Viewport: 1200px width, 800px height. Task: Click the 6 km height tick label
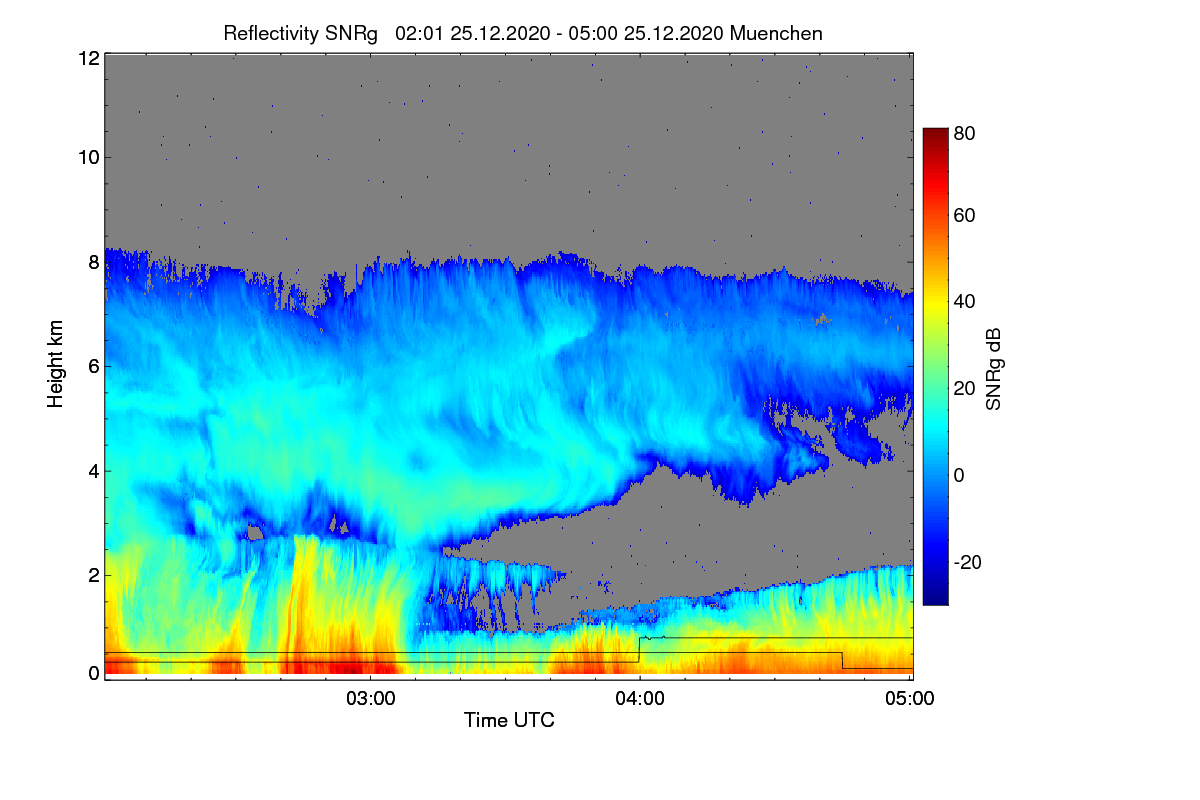(x=92, y=366)
